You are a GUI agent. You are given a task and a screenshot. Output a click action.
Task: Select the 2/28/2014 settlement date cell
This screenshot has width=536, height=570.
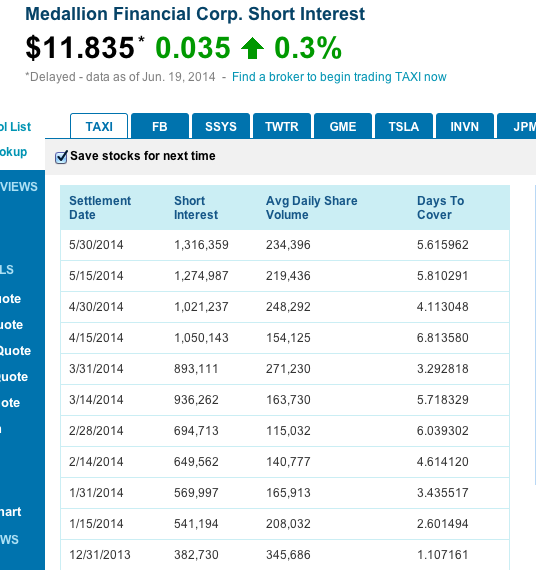[96, 431]
